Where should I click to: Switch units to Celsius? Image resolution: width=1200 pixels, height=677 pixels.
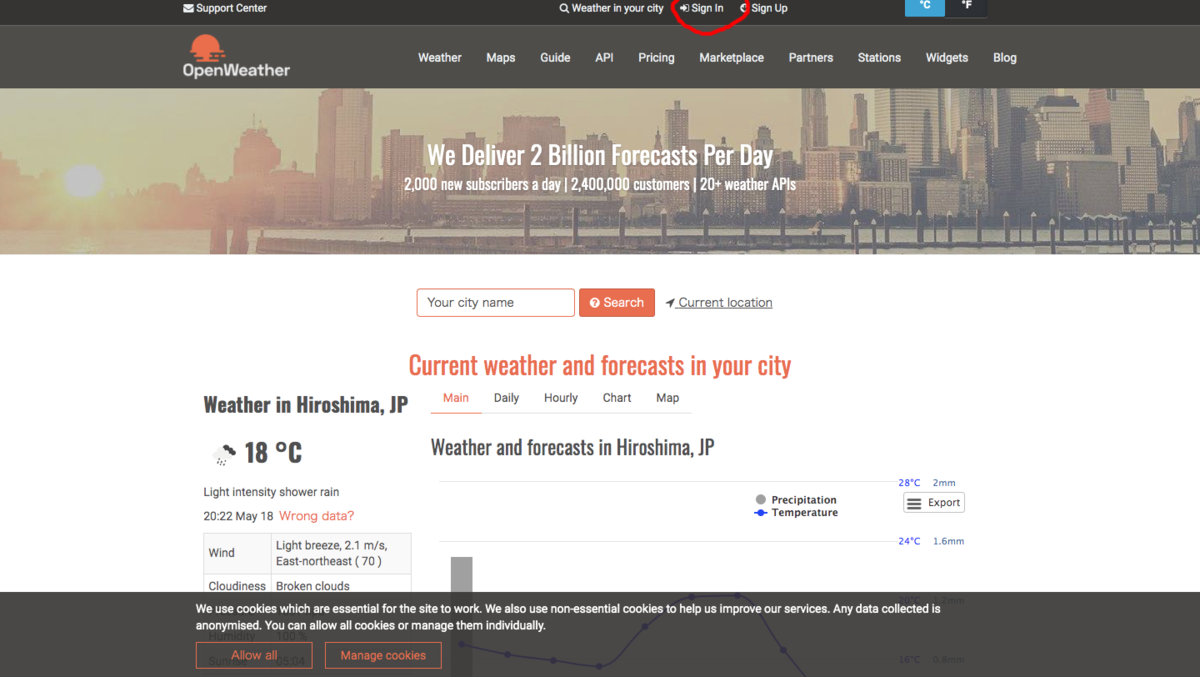coord(925,7)
